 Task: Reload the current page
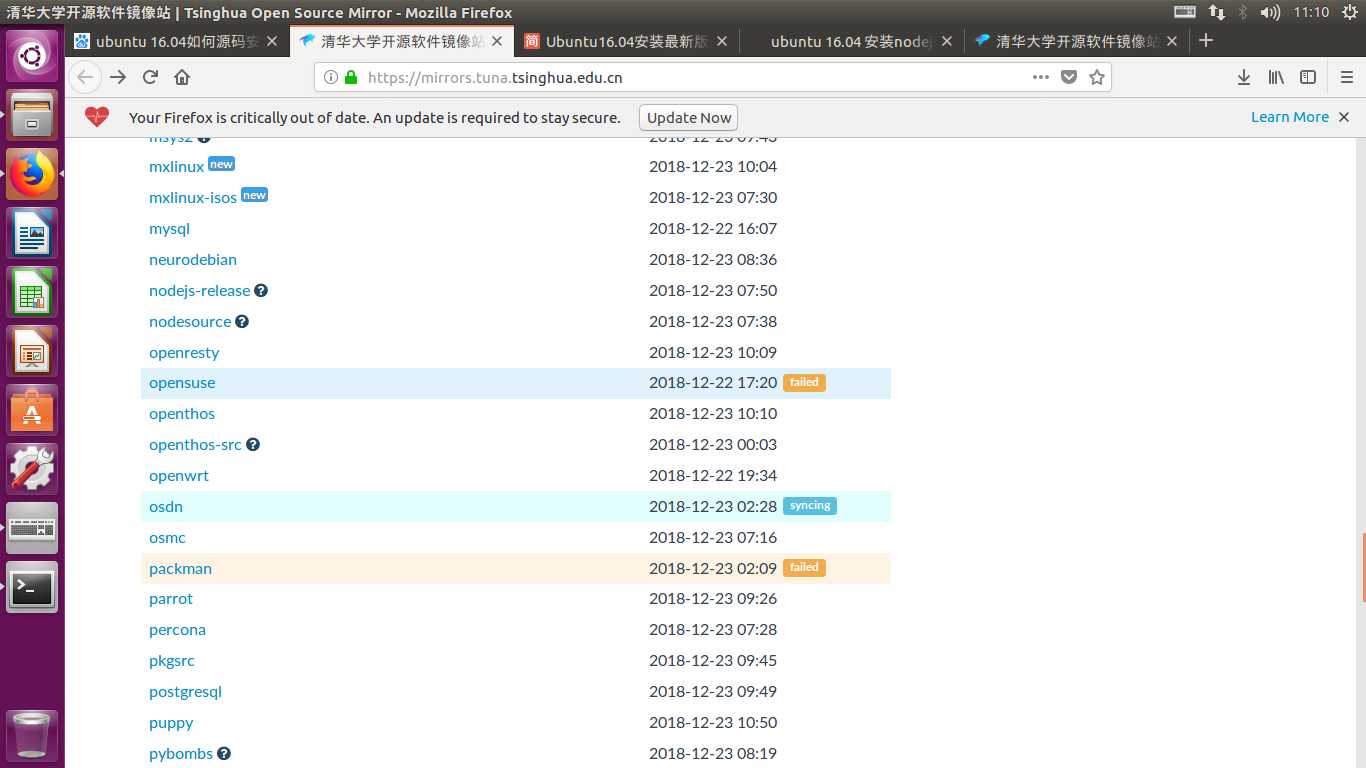pyautogui.click(x=150, y=77)
